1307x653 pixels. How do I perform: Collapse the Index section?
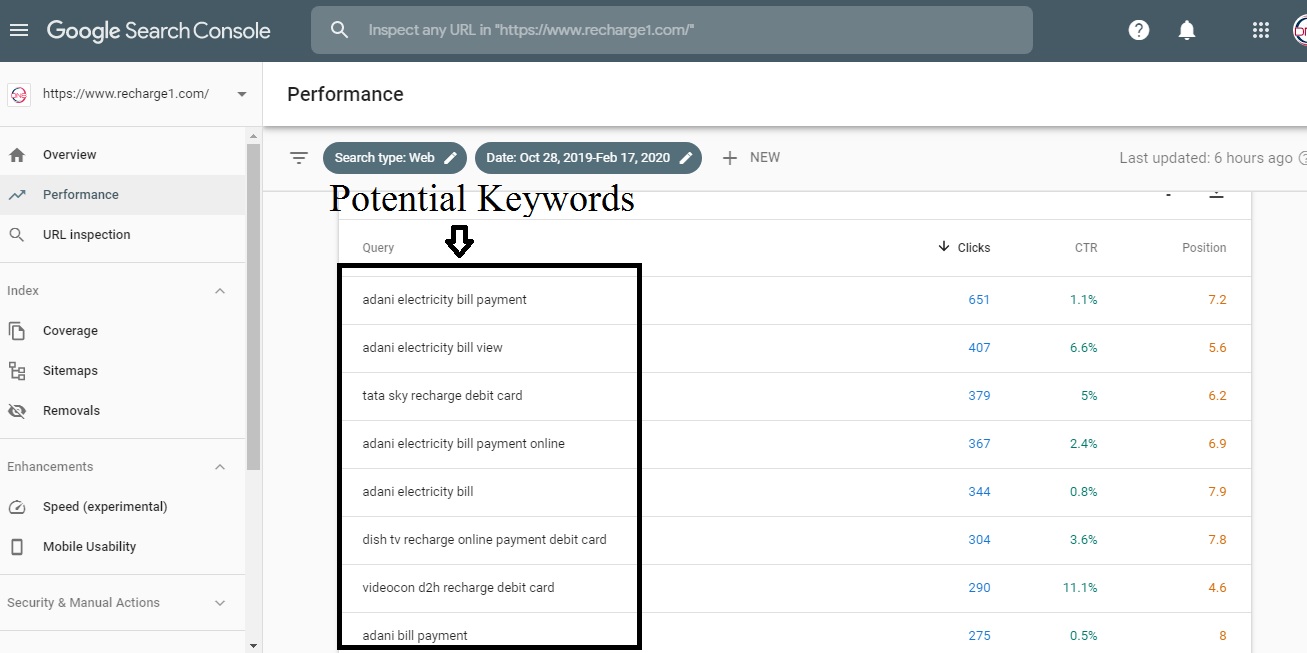pyautogui.click(x=220, y=291)
